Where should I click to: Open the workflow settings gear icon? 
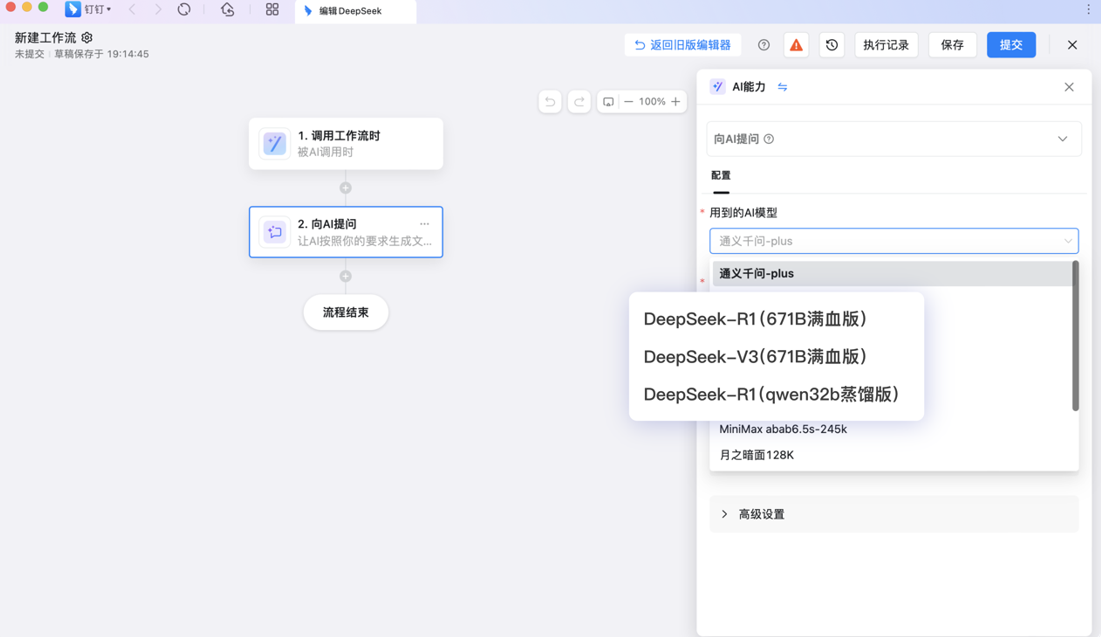pyautogui.click(x=87, y=36)
